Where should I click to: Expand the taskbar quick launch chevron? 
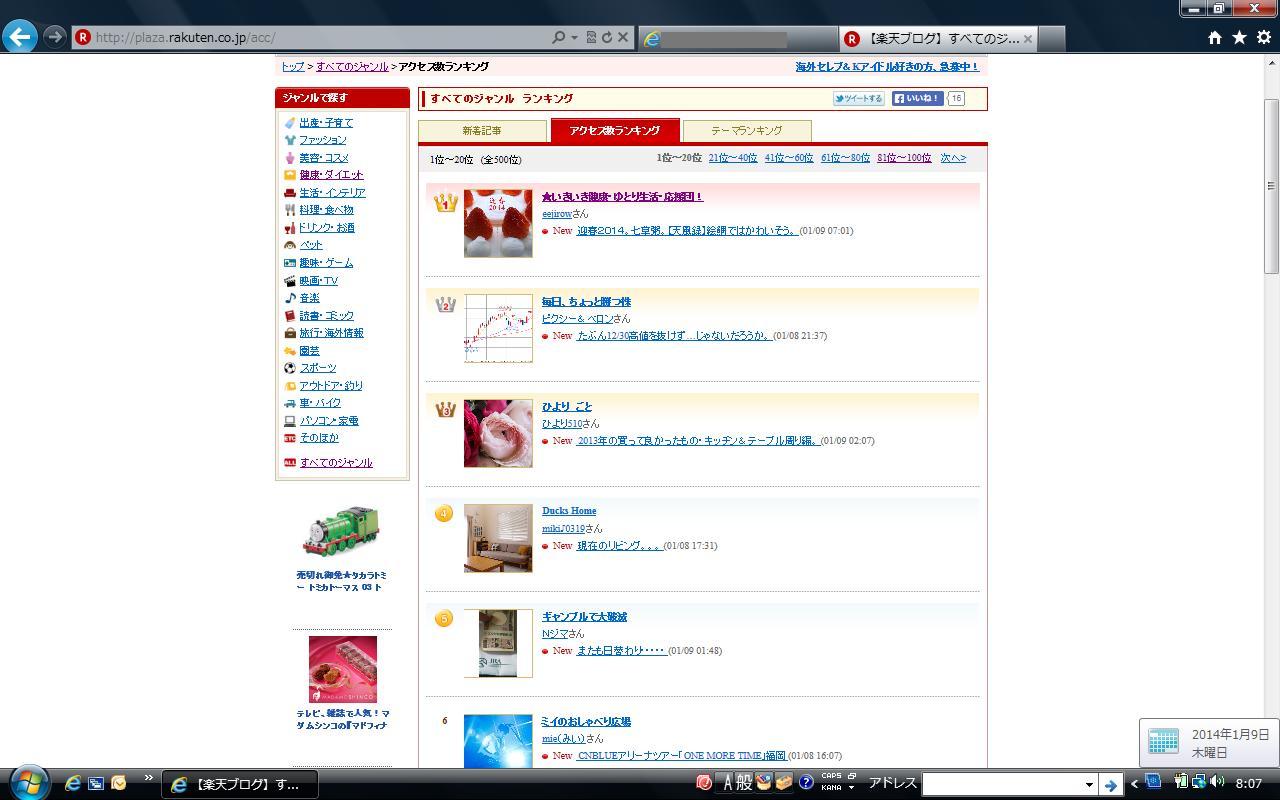pos(149,778)
